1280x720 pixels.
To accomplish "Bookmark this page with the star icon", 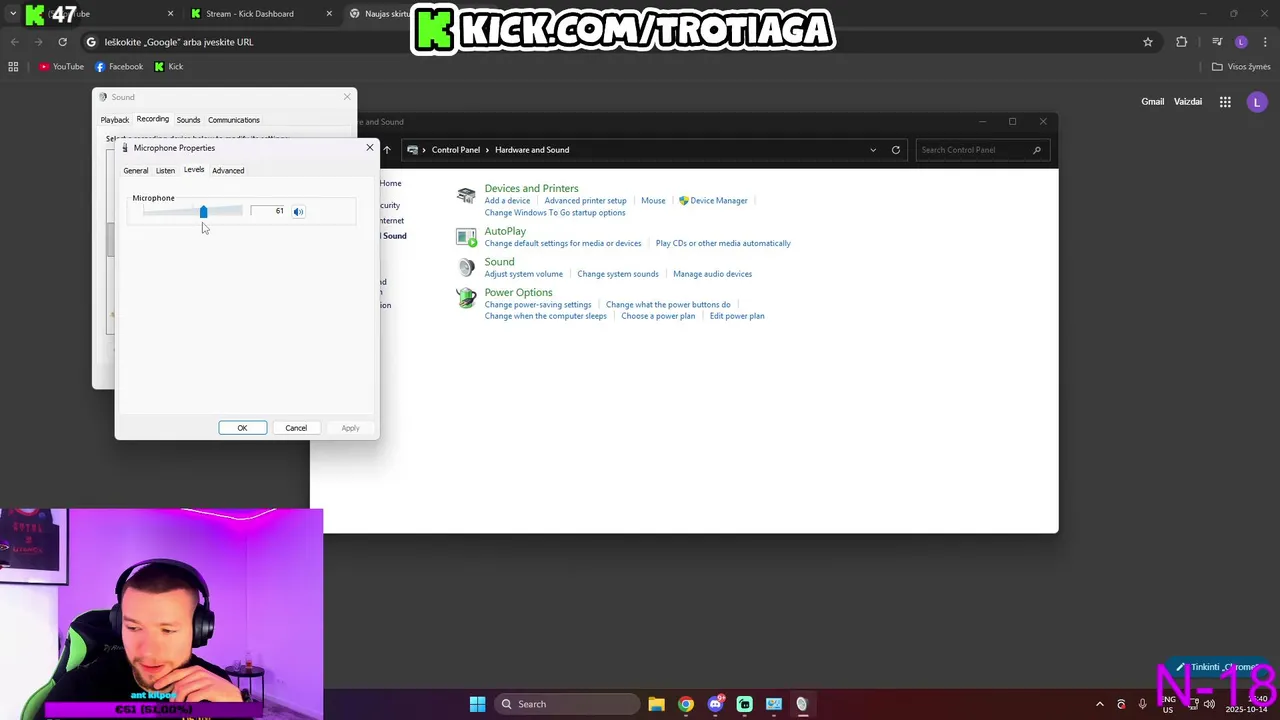I will 1148,42.
